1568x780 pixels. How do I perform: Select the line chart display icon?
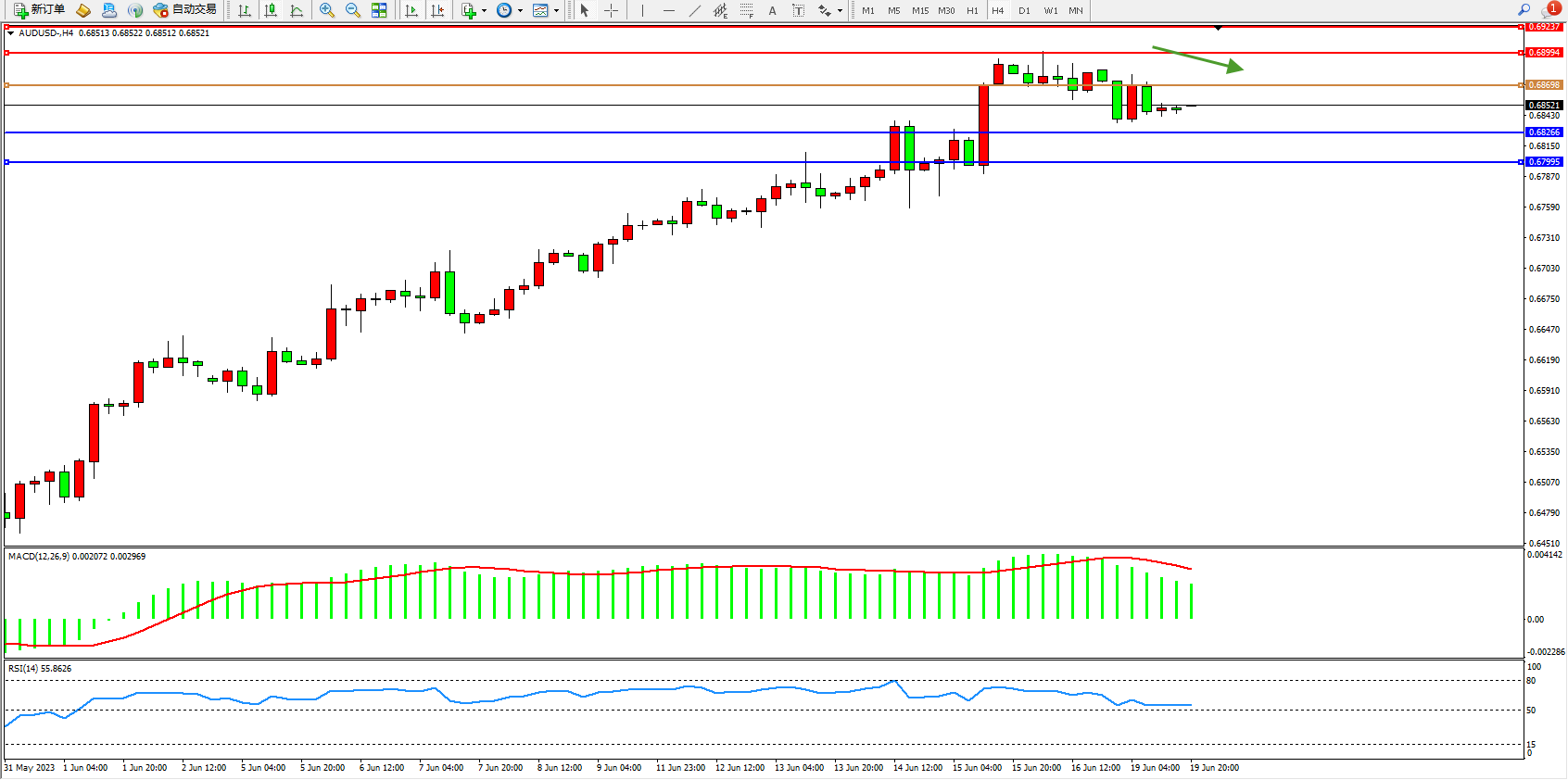(297, 10)
